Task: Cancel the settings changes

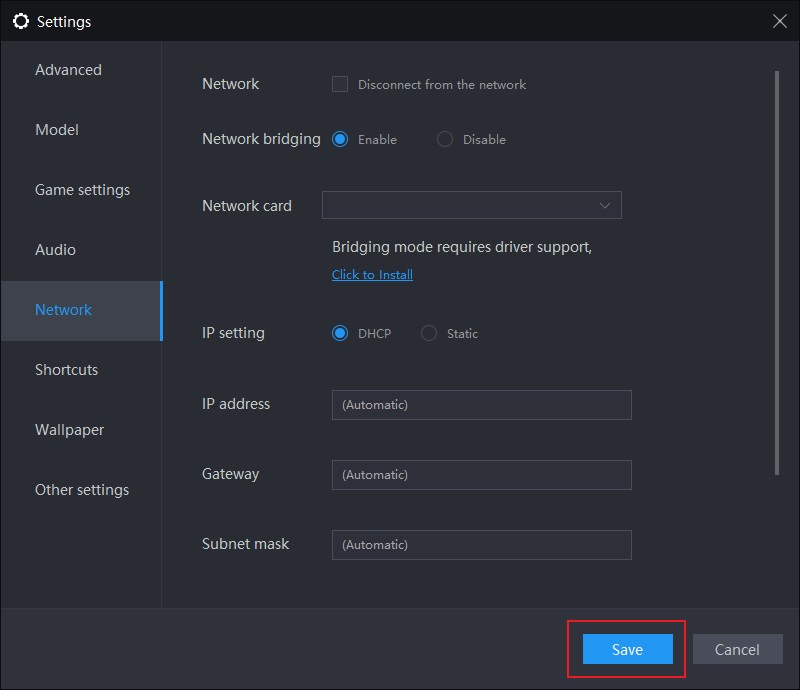Action: coord(737,649)
